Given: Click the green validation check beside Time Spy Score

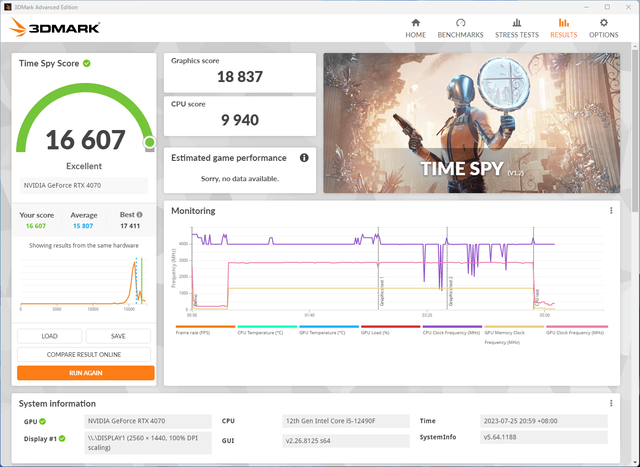Looking at the screenshot, I should point(87,63).
